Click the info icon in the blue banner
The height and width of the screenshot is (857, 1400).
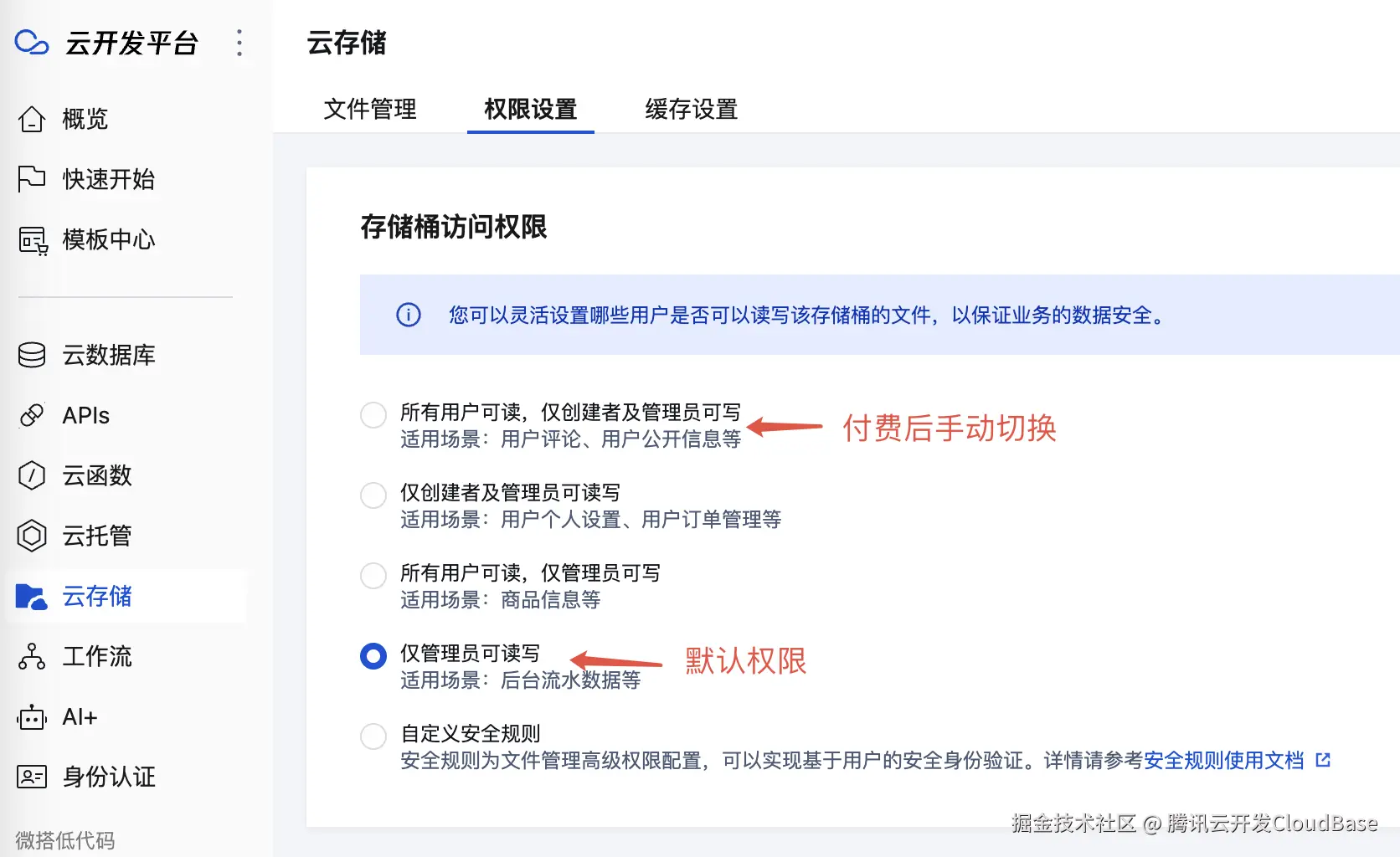[408, 316]
